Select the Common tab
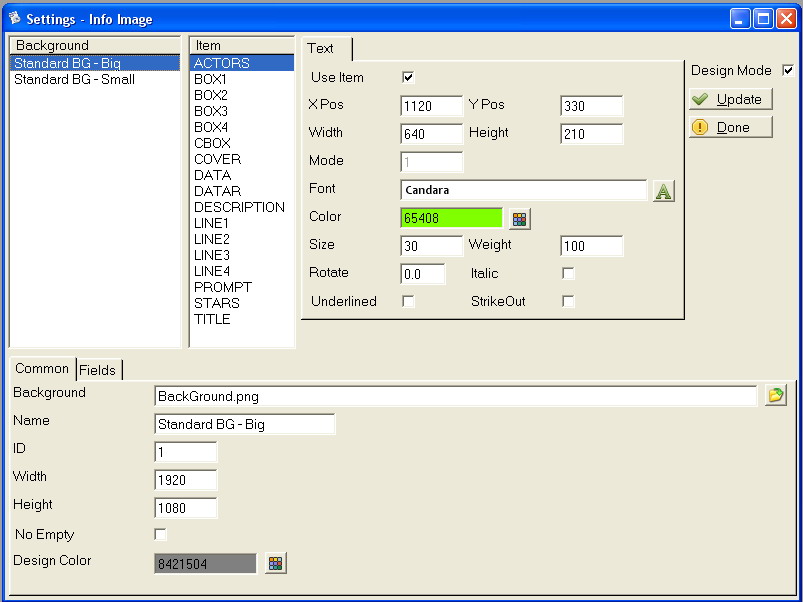 [x=42, y=369]
